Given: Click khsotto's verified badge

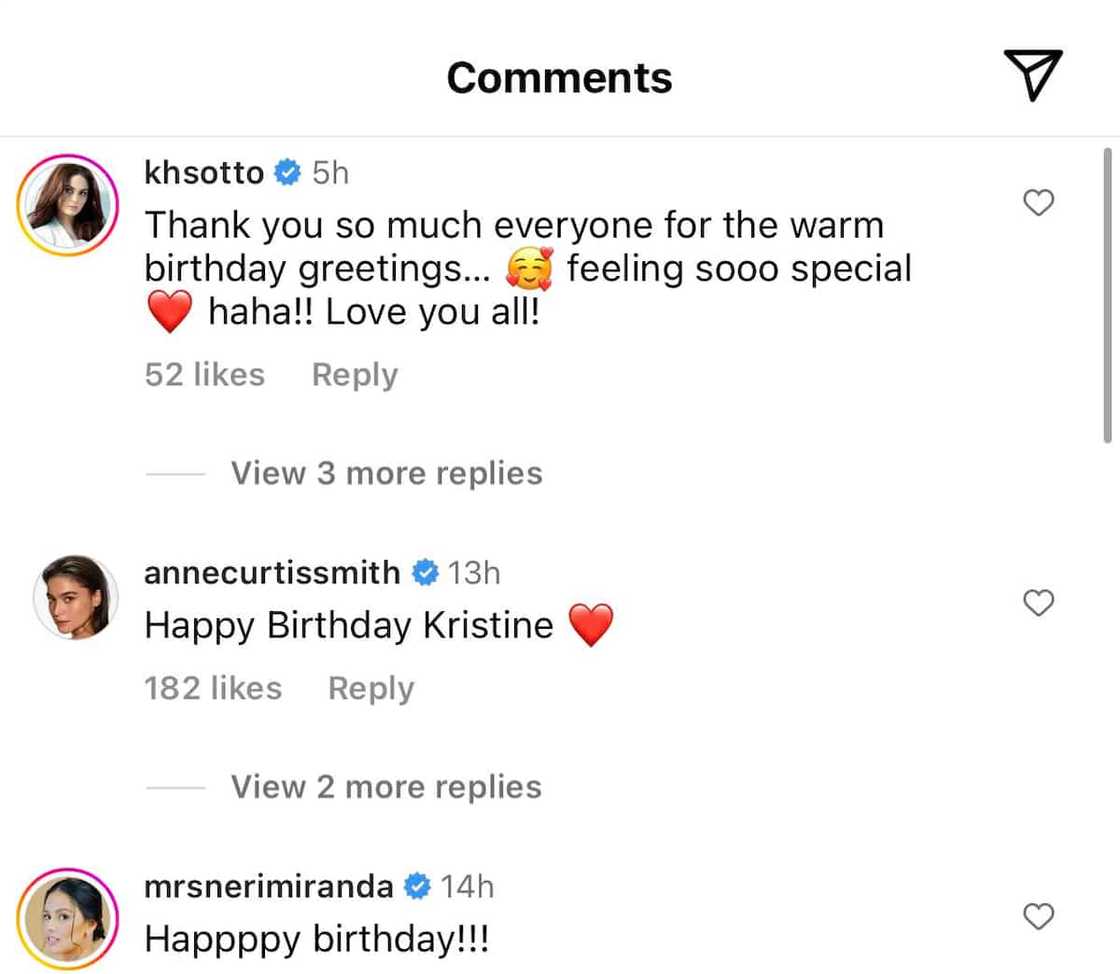Looking at the screenshot, I should click(288, 173).
